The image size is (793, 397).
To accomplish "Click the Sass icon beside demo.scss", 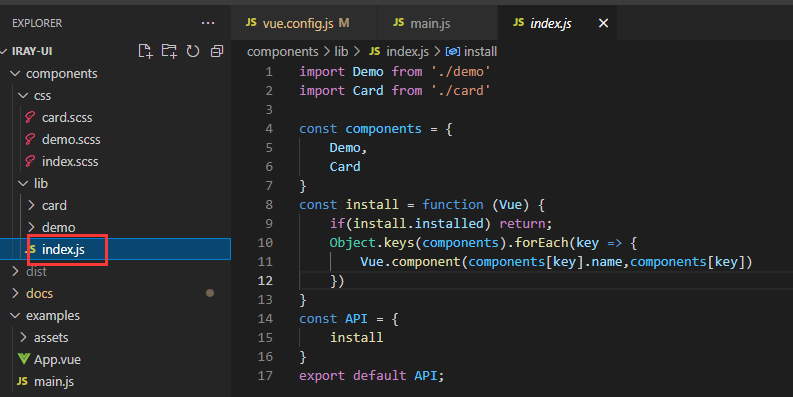I will point(30,140).
